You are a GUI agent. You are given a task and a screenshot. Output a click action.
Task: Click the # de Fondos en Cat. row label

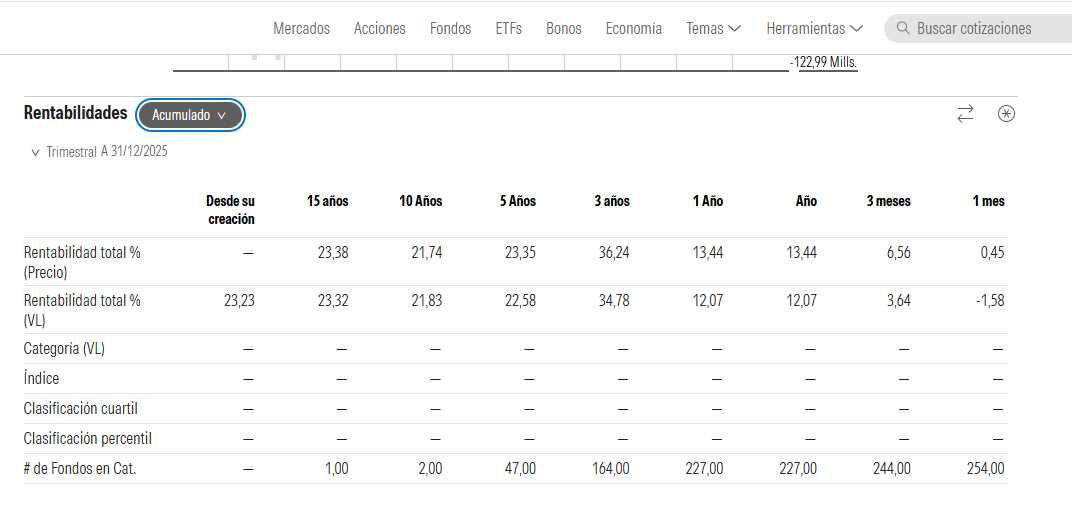point(80,469)
